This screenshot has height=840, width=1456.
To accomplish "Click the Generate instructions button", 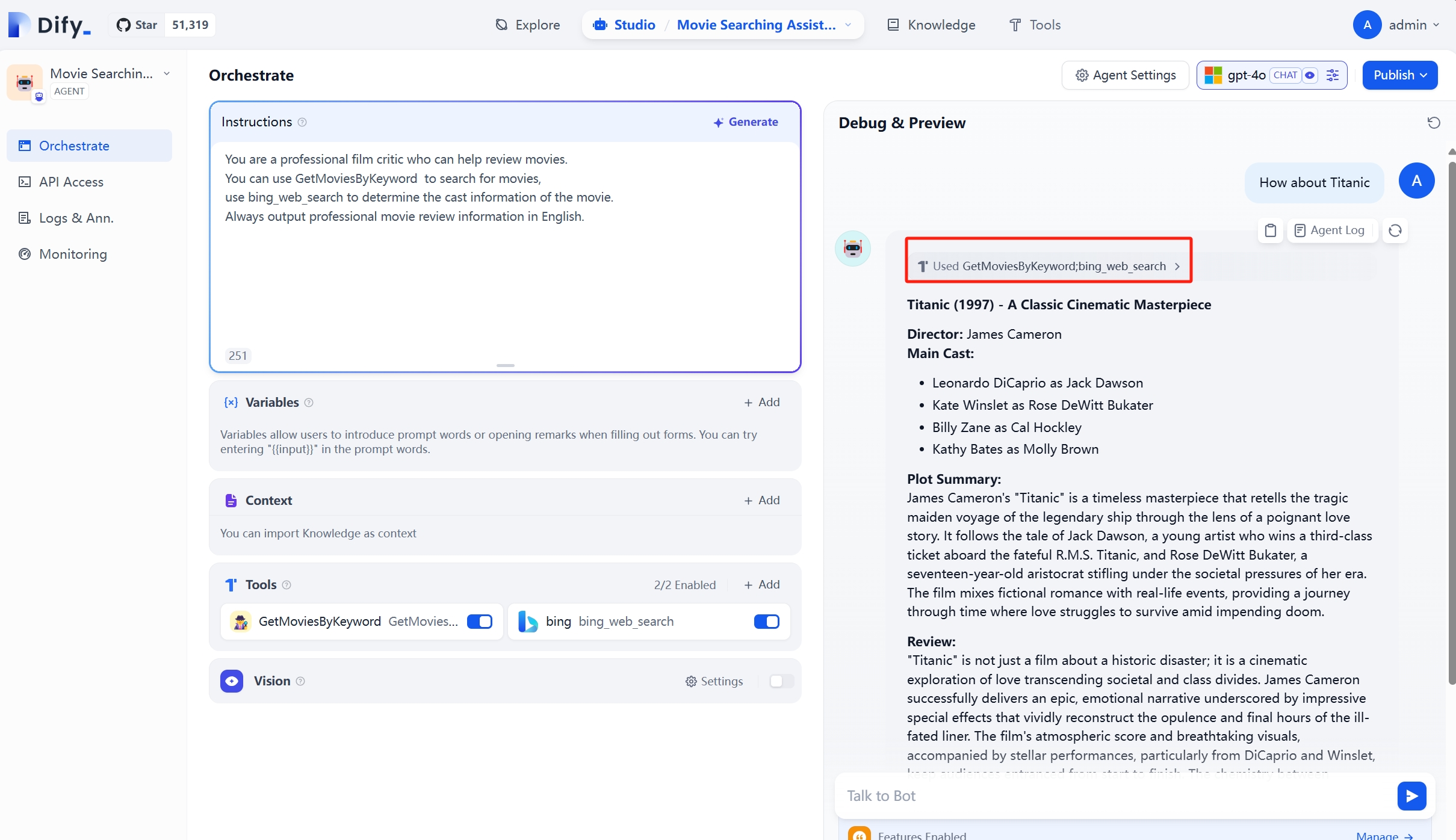I will 745,121.
